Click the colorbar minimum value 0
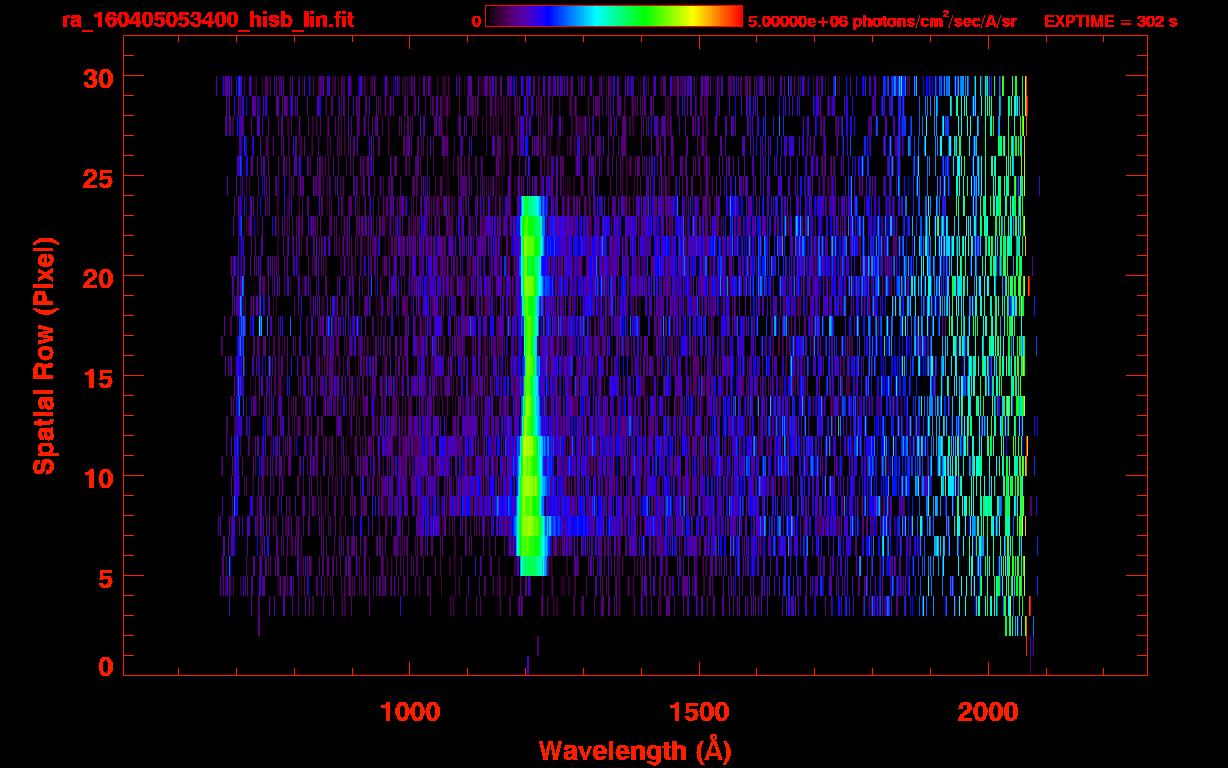Viewport: 1228px width, 768px height. (x=477, y=21)
